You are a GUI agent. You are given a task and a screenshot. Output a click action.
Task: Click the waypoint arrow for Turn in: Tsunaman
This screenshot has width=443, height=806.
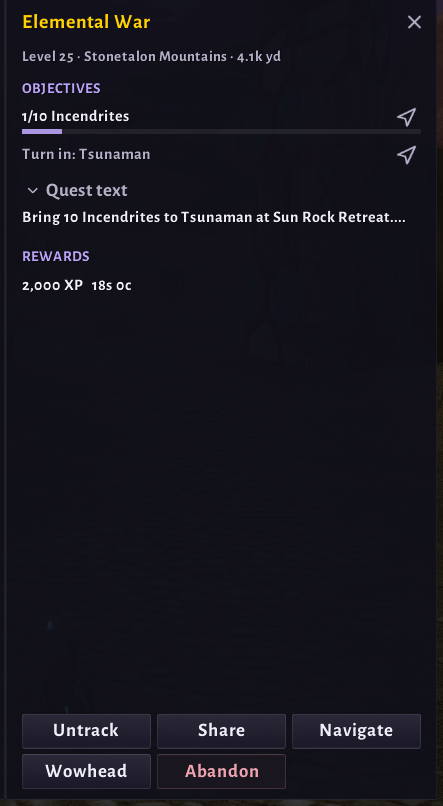pos(406,155)
